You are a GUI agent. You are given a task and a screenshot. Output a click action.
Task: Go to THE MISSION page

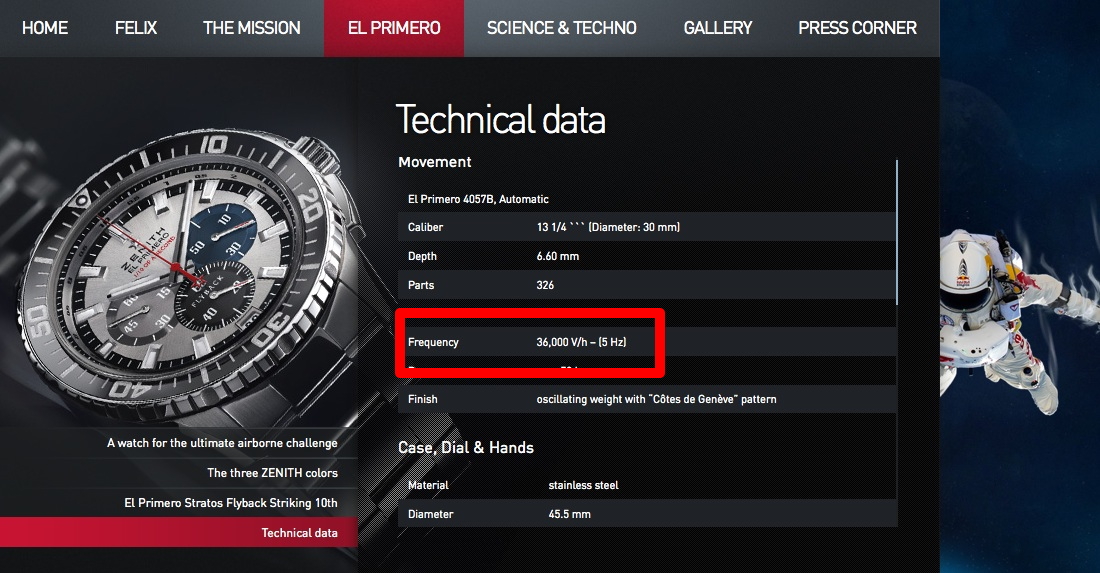[x=251, y=28]
